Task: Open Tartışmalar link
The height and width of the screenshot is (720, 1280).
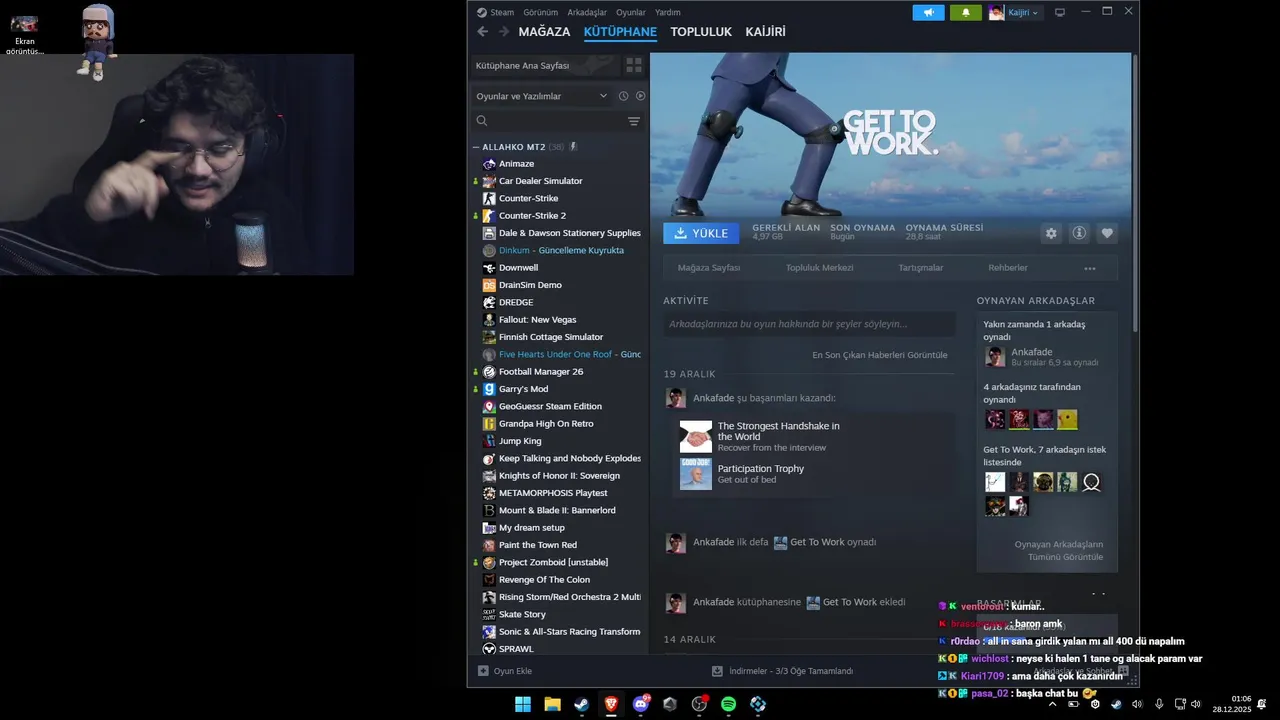Action: 921,268
